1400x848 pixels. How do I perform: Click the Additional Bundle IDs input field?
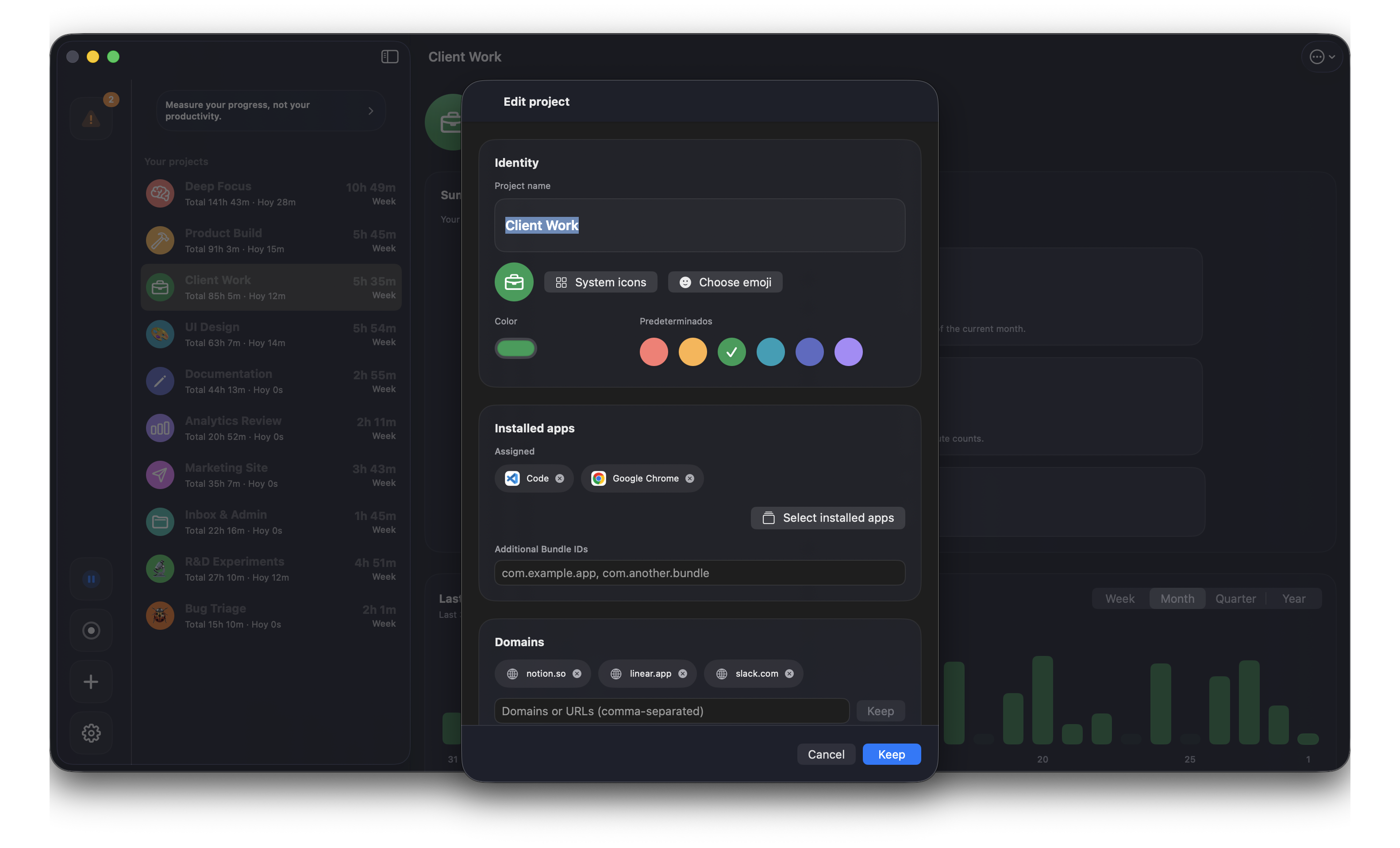(x=700, y=573)
